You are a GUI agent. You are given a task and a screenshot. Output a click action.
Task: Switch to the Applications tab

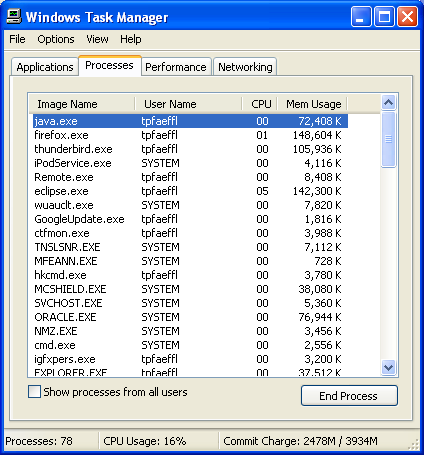pos(45,67)
